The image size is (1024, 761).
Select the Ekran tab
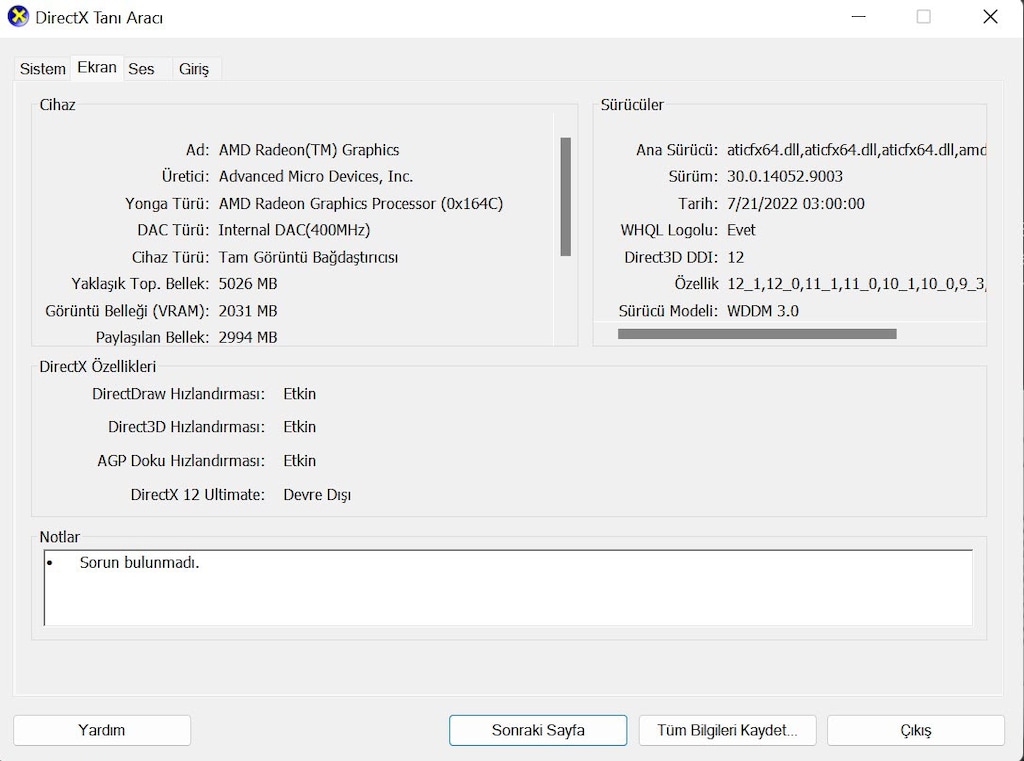[97, 67]
